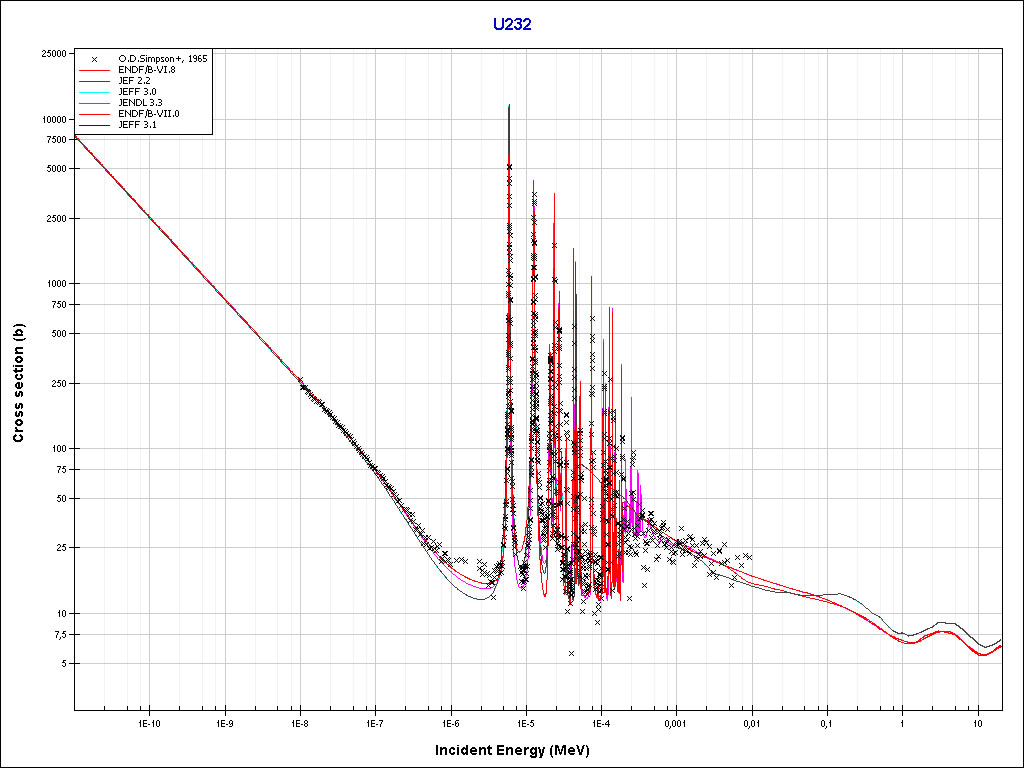Click the 10 x-axis tick label at far right
The image size is (1024, 768).
coord(977,722)
